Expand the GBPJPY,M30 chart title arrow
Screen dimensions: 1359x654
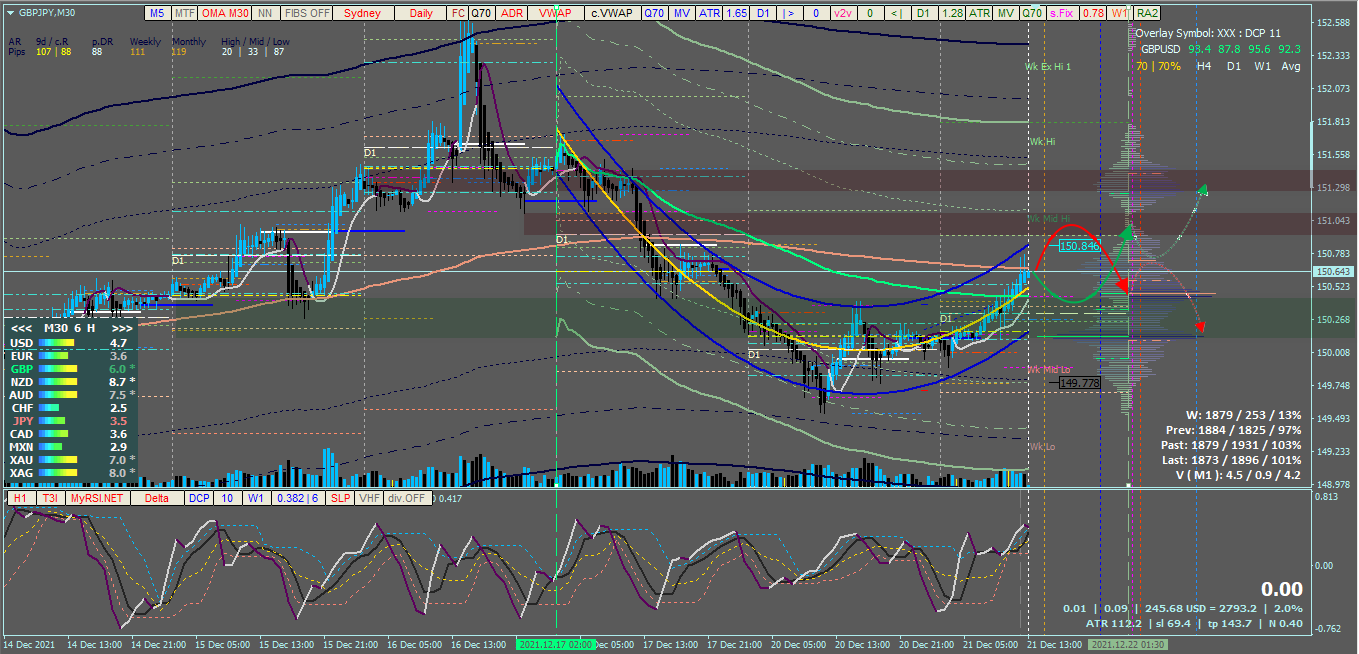10,14
